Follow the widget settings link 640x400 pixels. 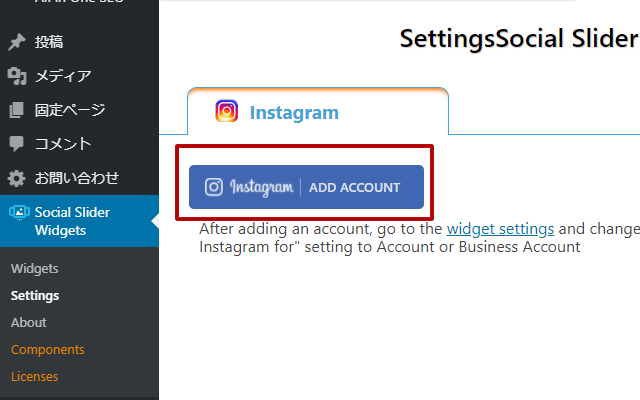coord(500,229)
